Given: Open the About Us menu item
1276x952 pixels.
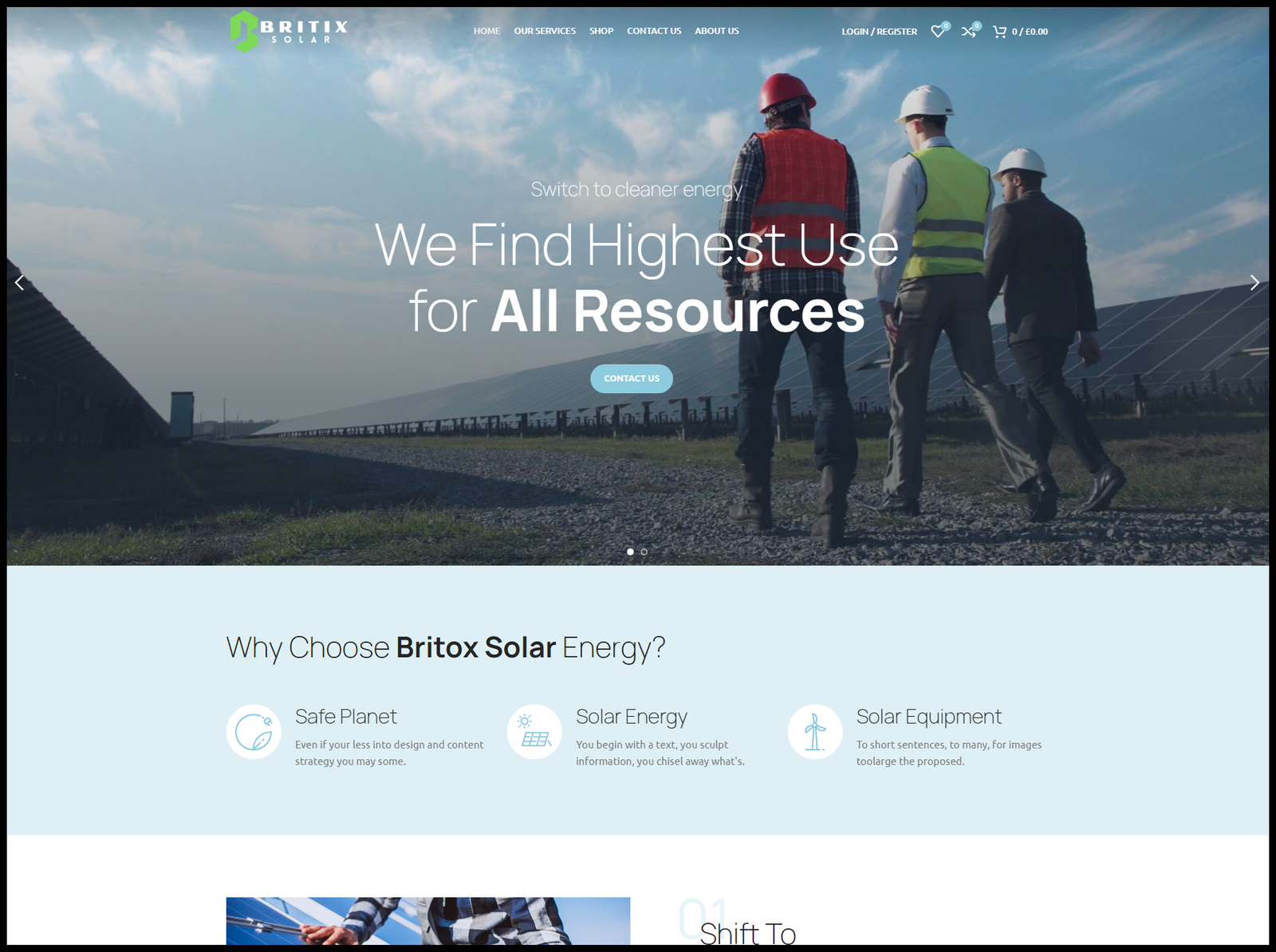Looking at the screenshot, I should [717, 31].
